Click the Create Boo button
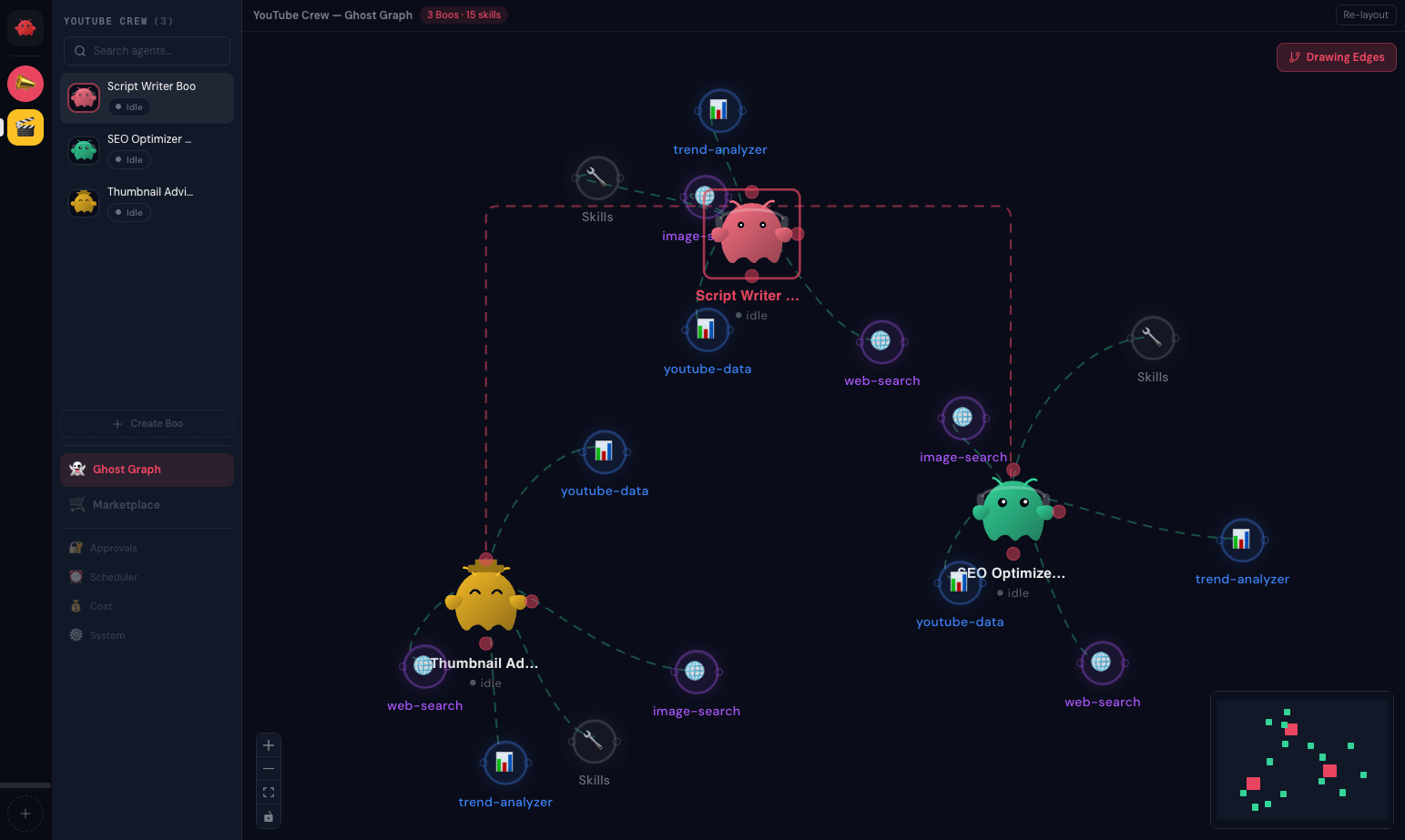 147,423
